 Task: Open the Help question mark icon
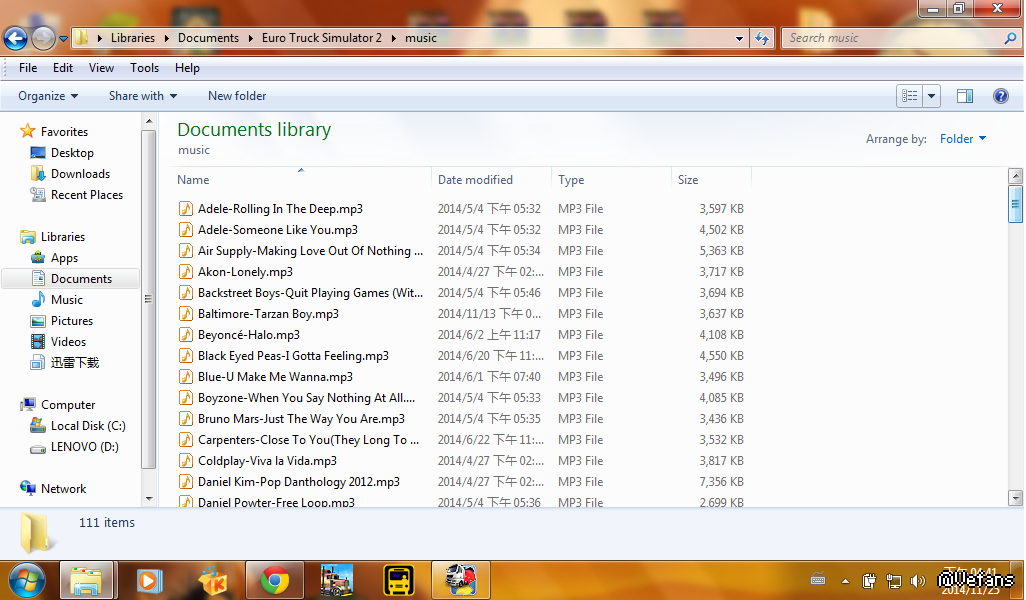1000,96
